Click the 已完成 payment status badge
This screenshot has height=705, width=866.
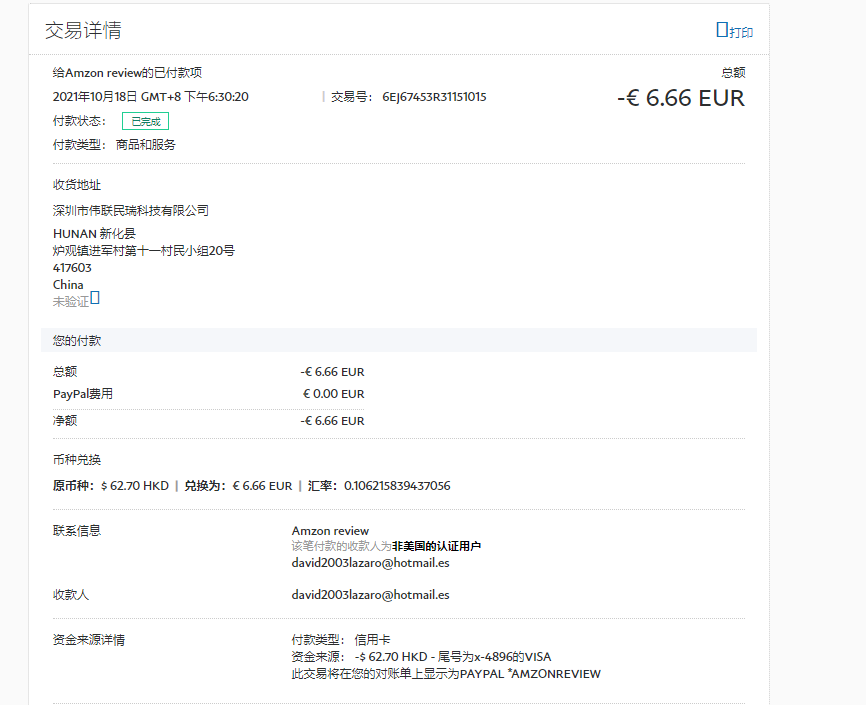(x=145, y=121)
